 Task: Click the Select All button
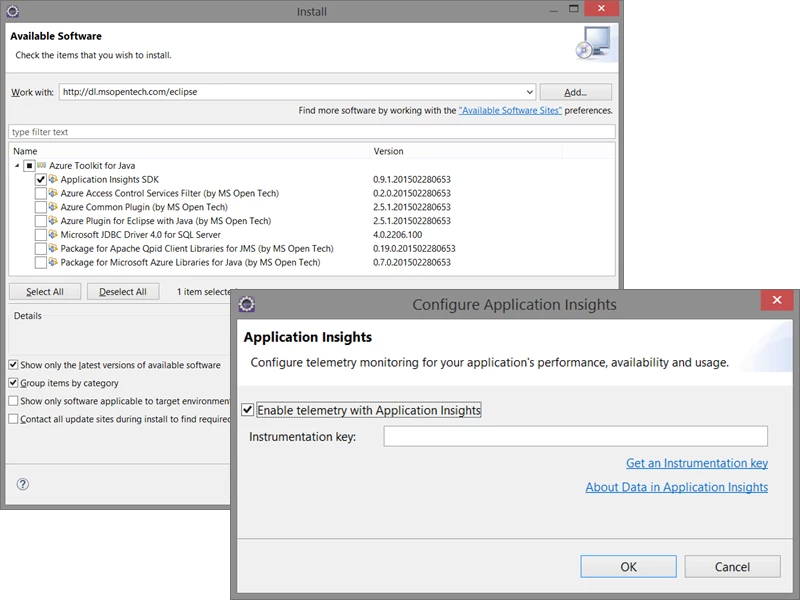coord(45,291)
